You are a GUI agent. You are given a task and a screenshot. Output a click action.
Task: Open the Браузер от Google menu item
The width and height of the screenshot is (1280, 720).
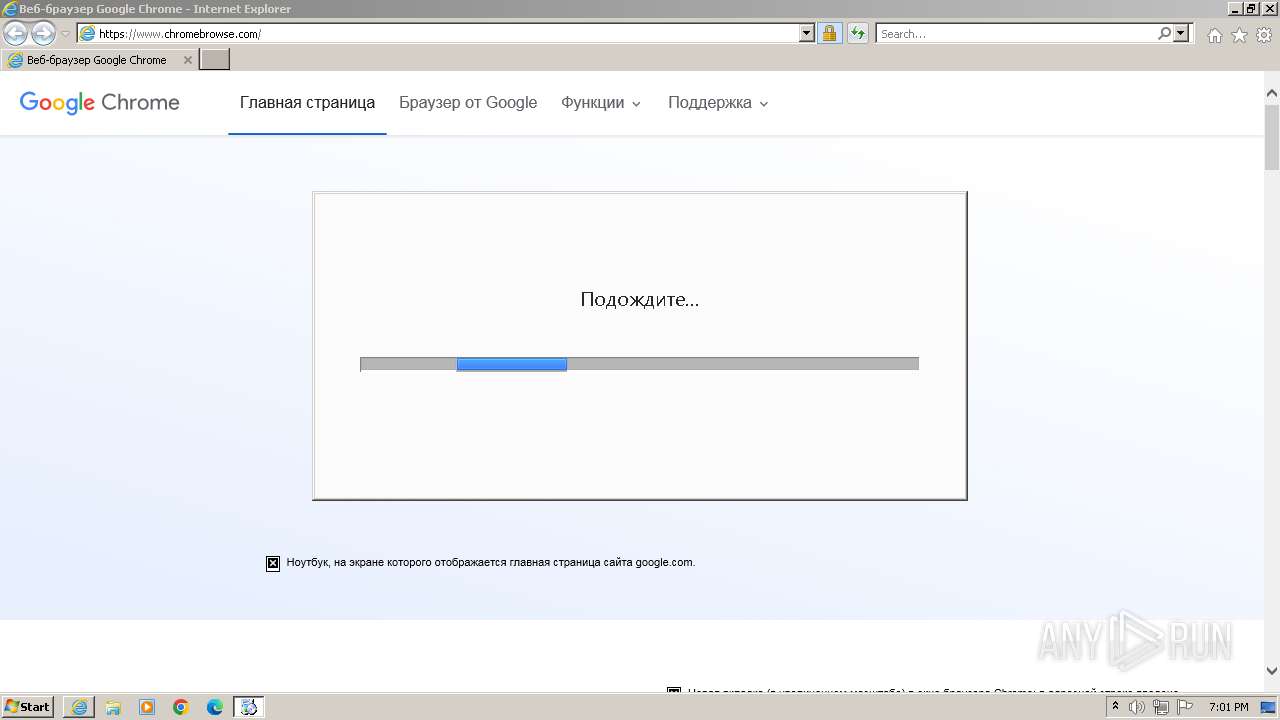(468, 102)
